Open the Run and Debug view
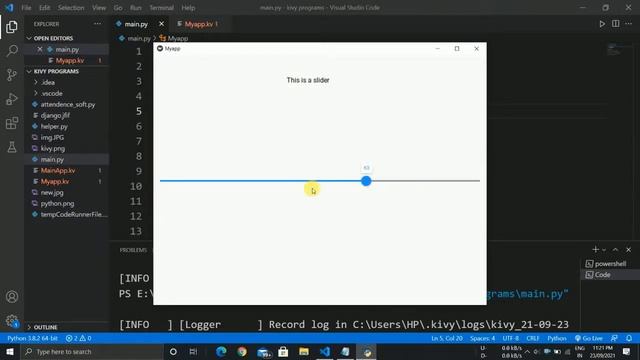 (x=12, y=99)
